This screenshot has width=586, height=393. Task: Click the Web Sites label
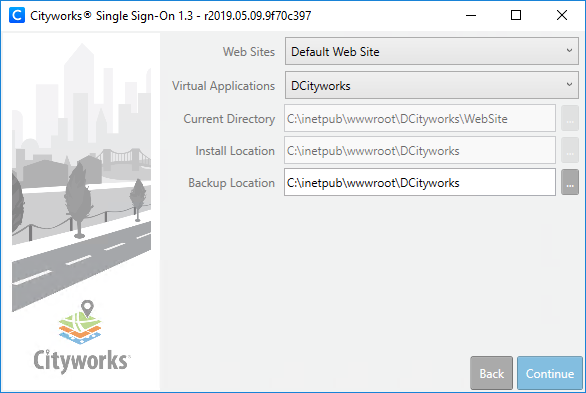[x=249, y=52]
